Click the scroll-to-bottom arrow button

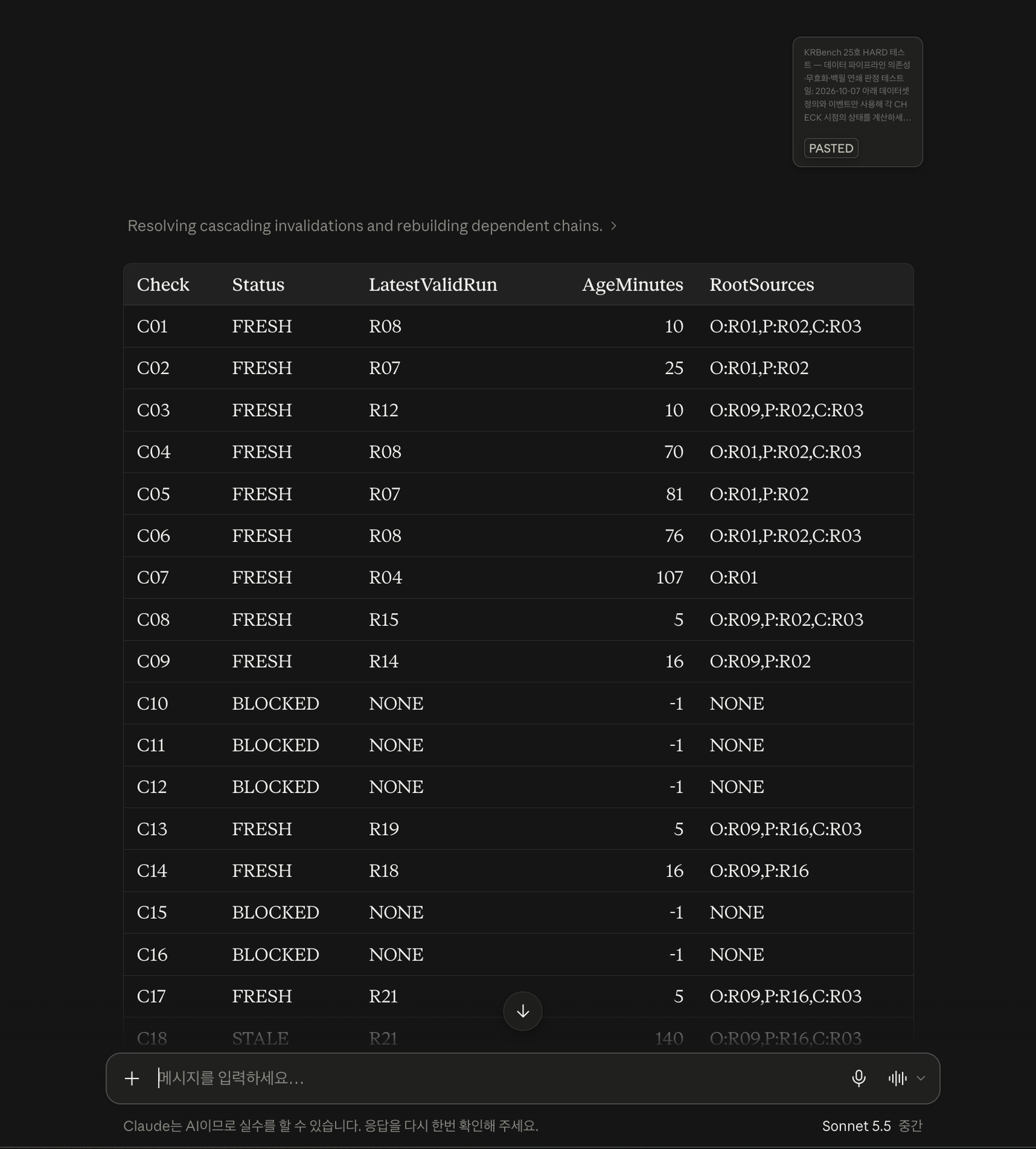tap(523, 1011)
